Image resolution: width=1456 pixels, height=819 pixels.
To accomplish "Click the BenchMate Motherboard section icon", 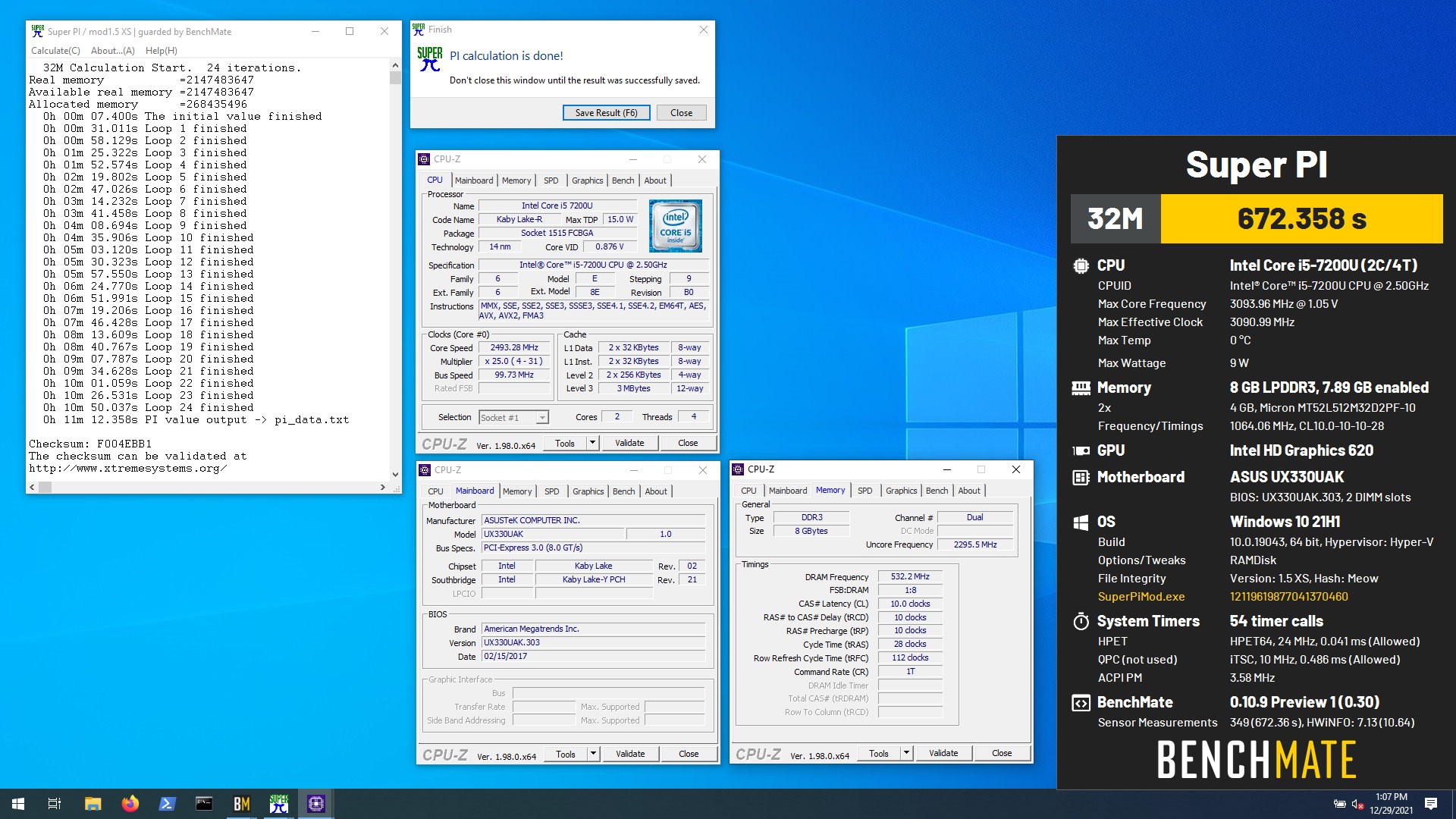I will [1081, 478].
